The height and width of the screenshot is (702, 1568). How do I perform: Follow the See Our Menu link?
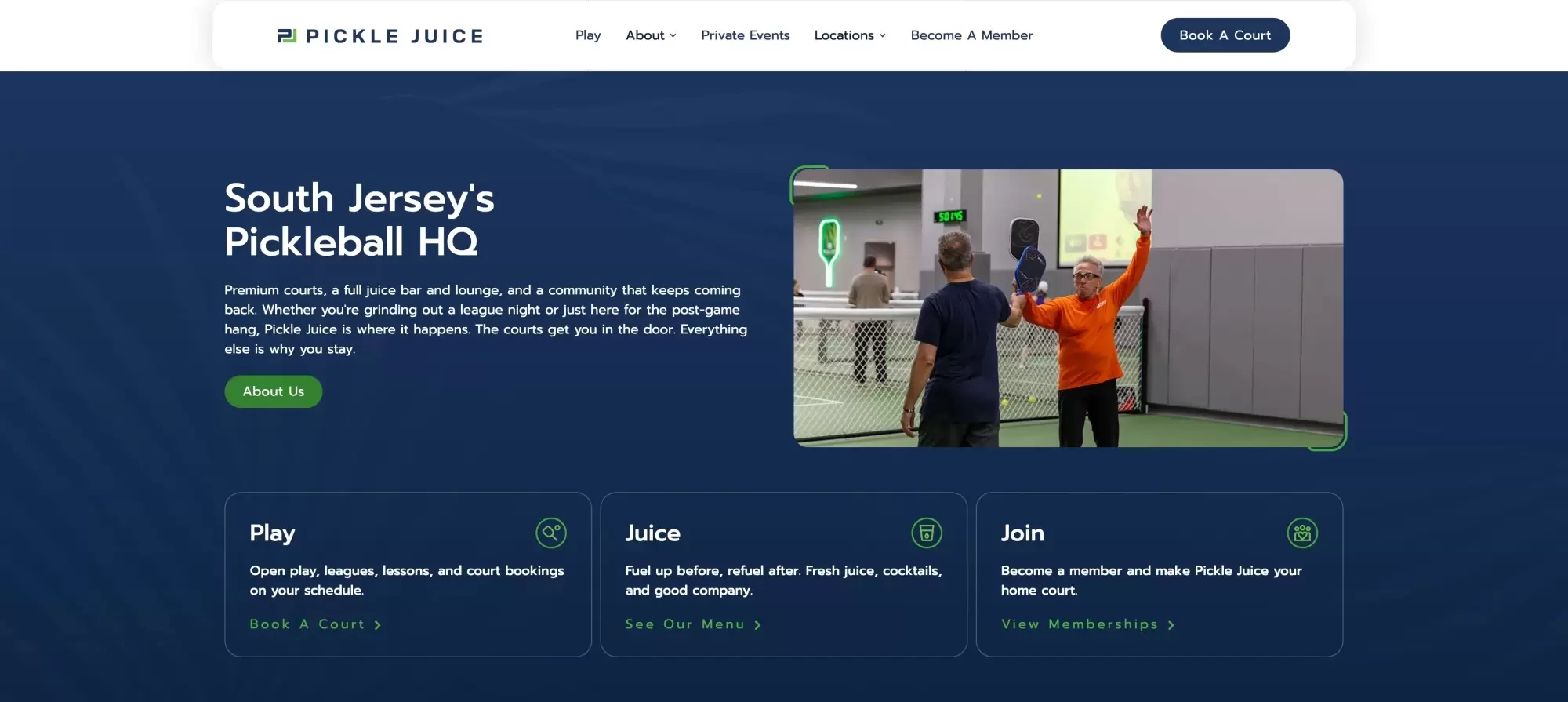click(x=693, y=624)
